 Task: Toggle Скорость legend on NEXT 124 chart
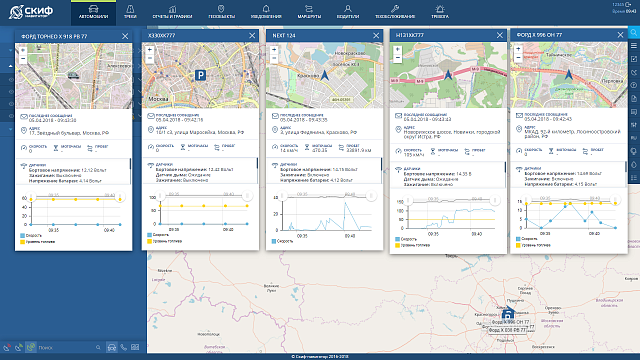click(282, 241)
